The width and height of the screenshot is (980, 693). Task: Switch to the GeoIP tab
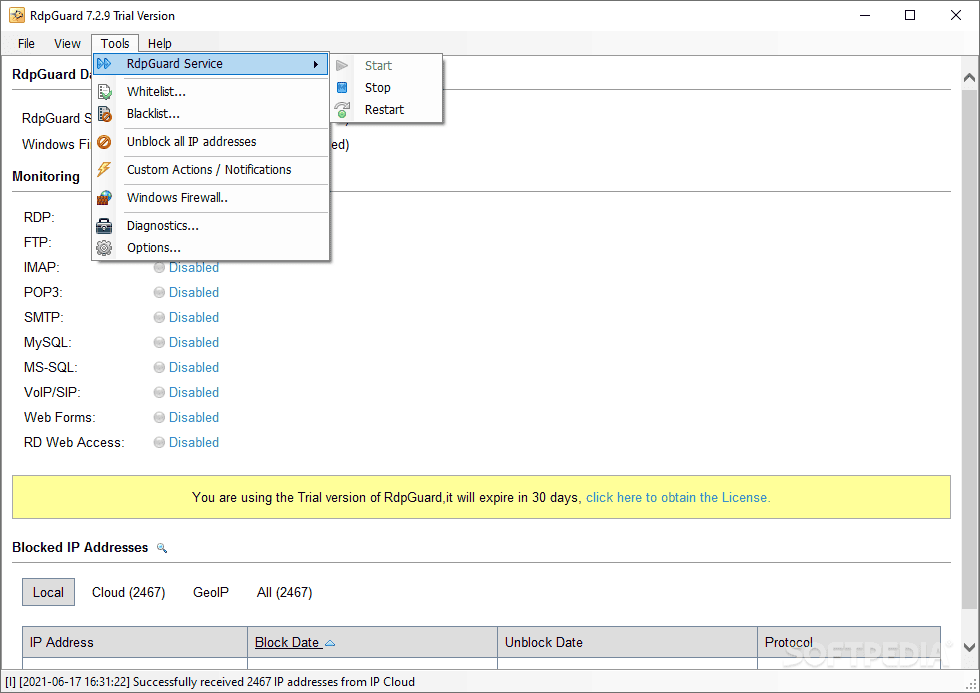[x=211, y=592]
